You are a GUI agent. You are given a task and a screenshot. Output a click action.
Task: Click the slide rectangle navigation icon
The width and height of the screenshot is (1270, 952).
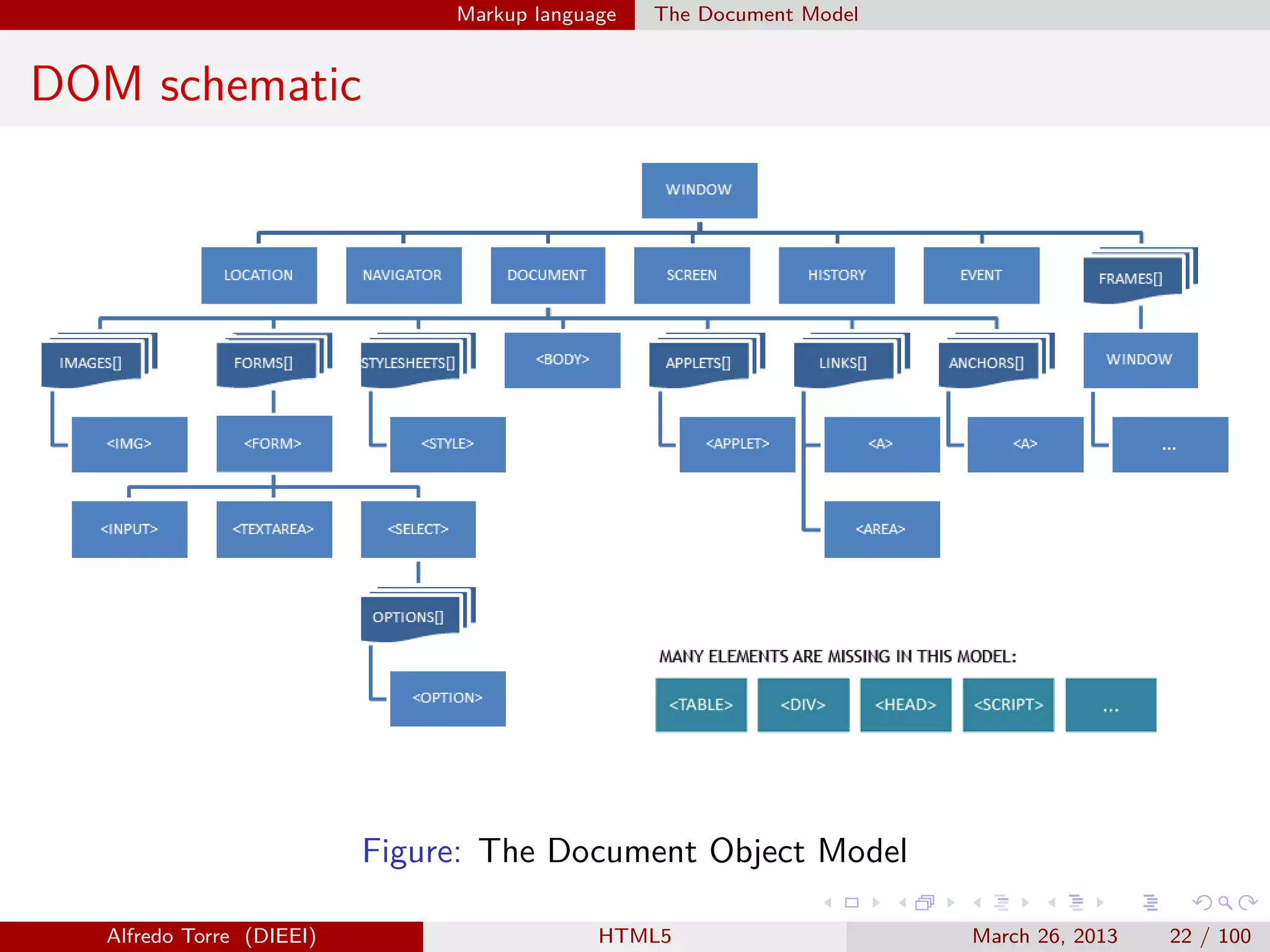click(x=852, y=902)
